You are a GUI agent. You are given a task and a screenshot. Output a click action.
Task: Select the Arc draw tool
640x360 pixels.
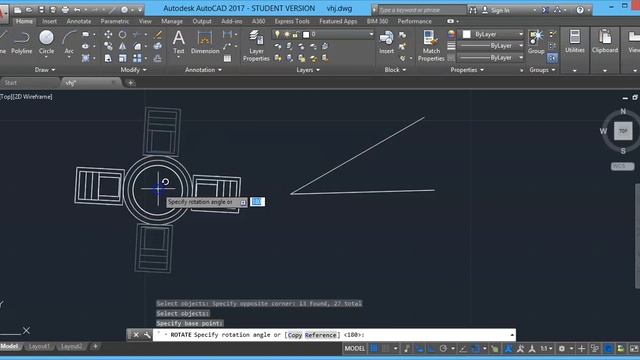coord(69,43)
